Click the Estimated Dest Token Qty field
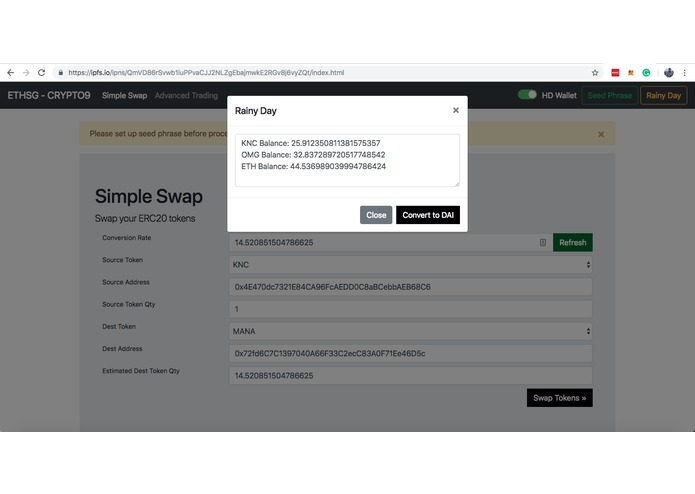This screenshot has height=494, width=695. pyautogui.click(x=410, y=375)
